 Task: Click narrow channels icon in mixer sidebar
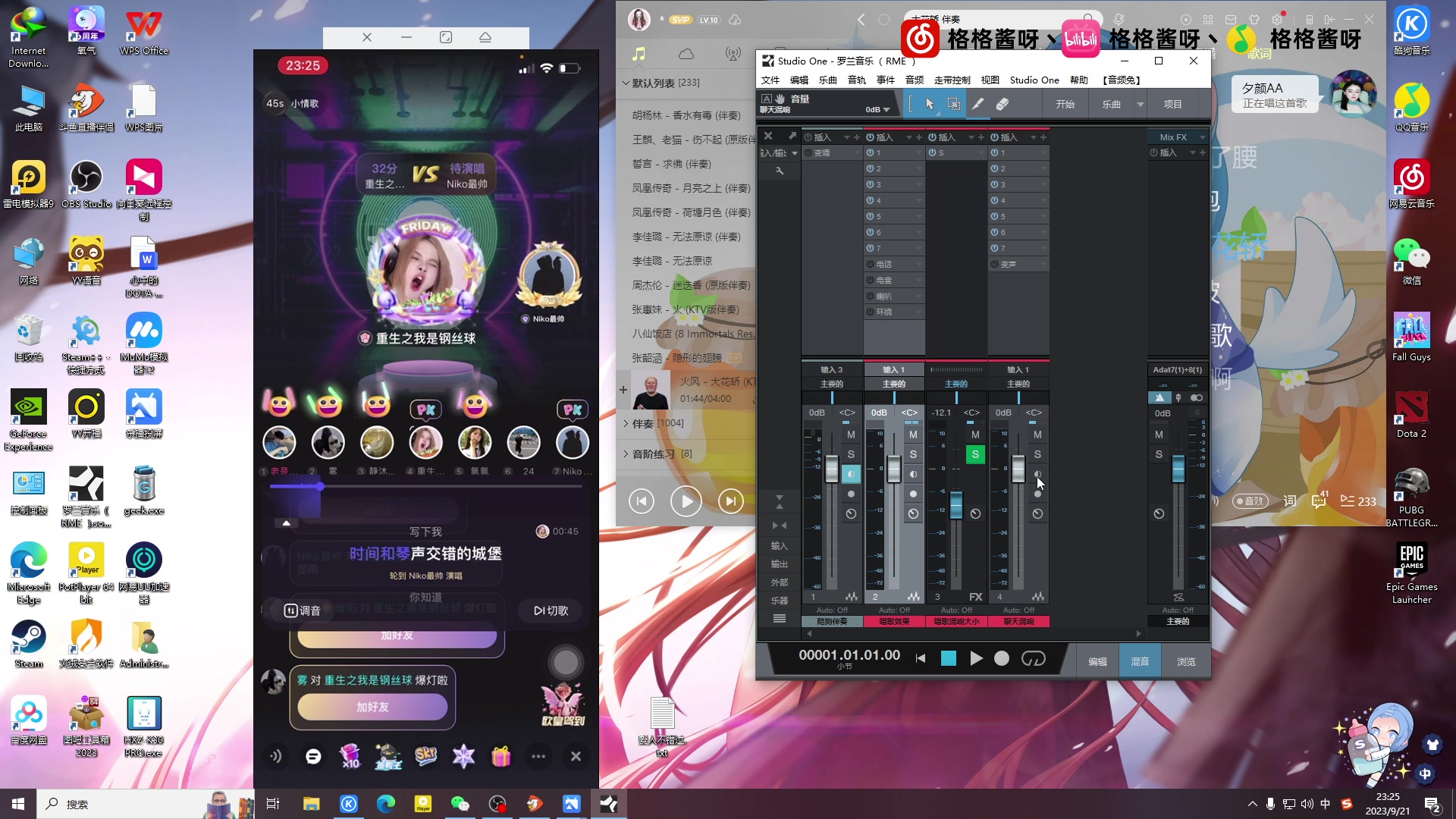[x=779, y=526]
